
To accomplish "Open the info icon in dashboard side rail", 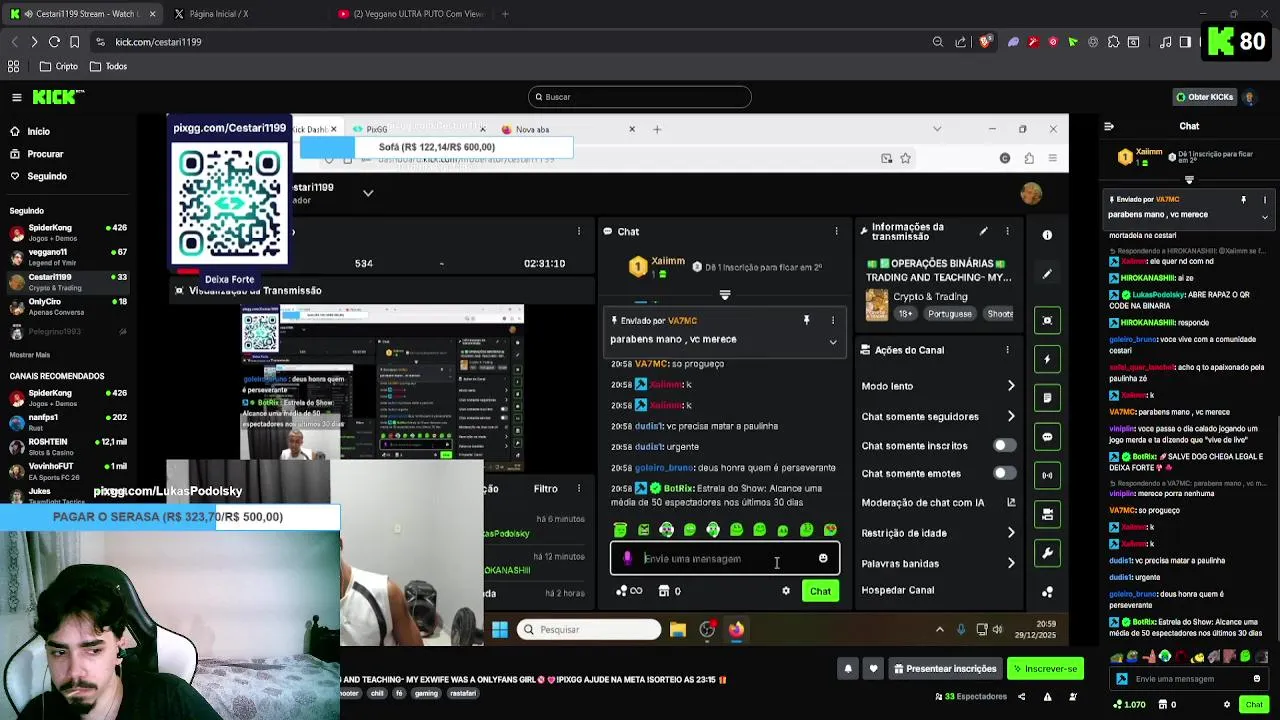I will click(1047, 235).
